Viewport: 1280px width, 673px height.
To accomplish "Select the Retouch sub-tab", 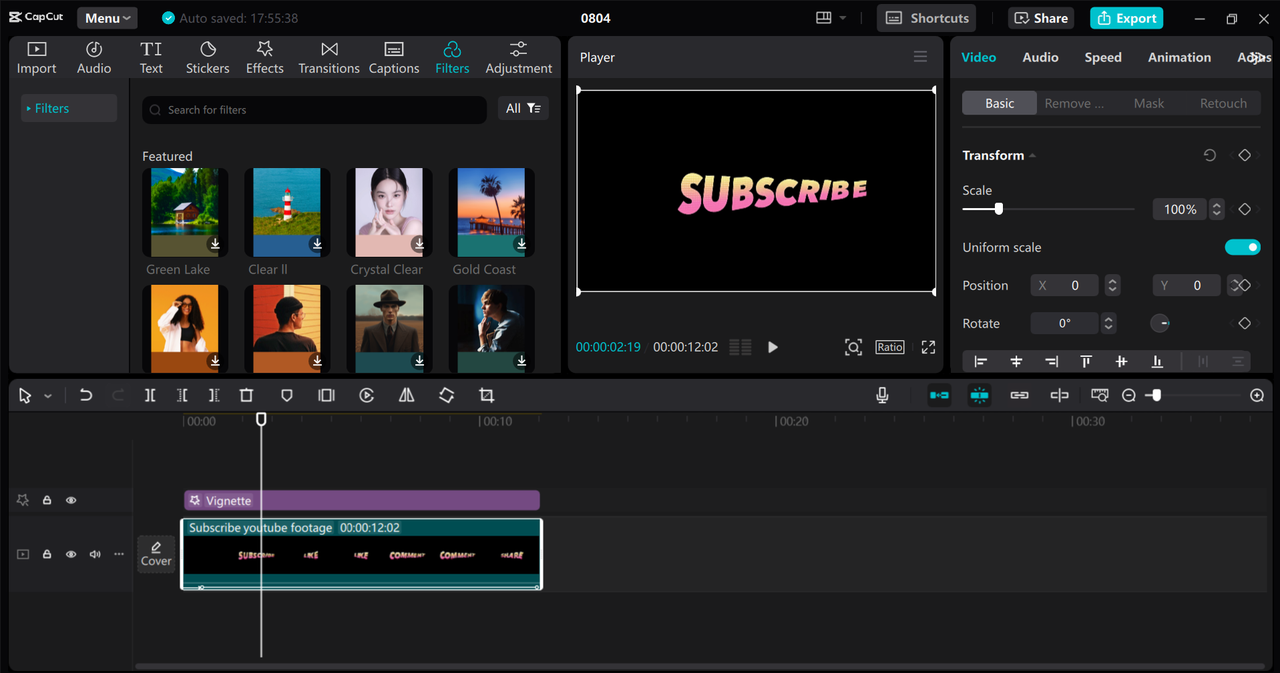I will pos(1223,103).
